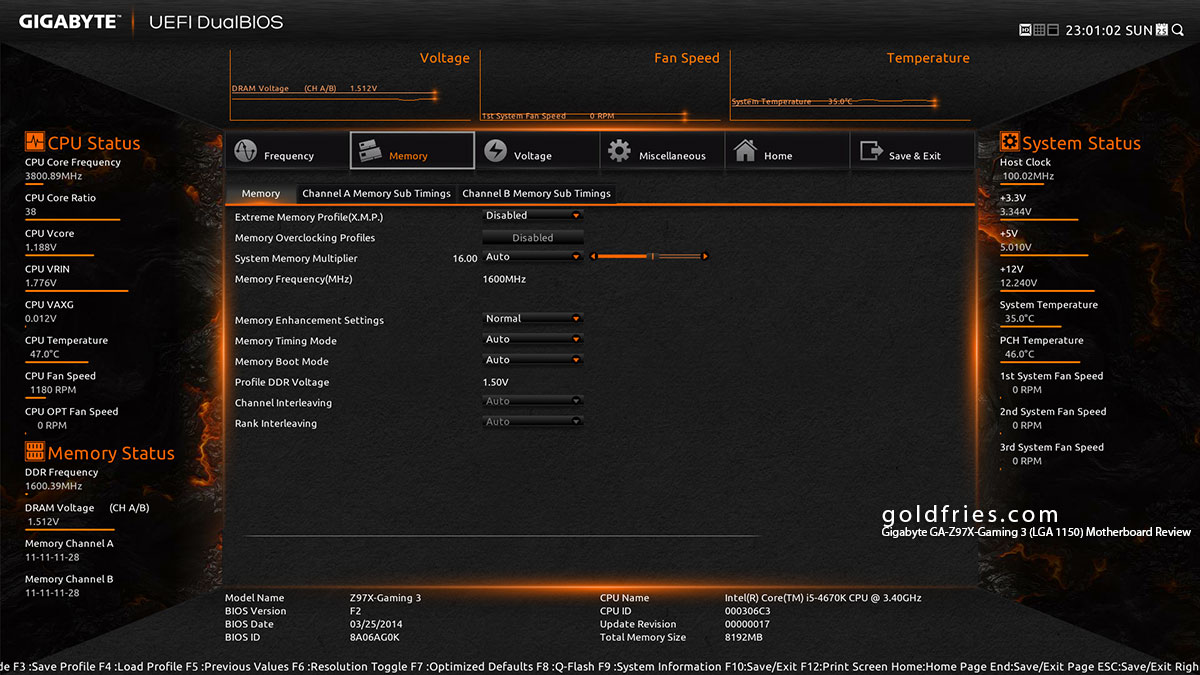This screenshot has width=1200, height=675.
Task: Click the System Status chip icon
Action: point(1010,142)
